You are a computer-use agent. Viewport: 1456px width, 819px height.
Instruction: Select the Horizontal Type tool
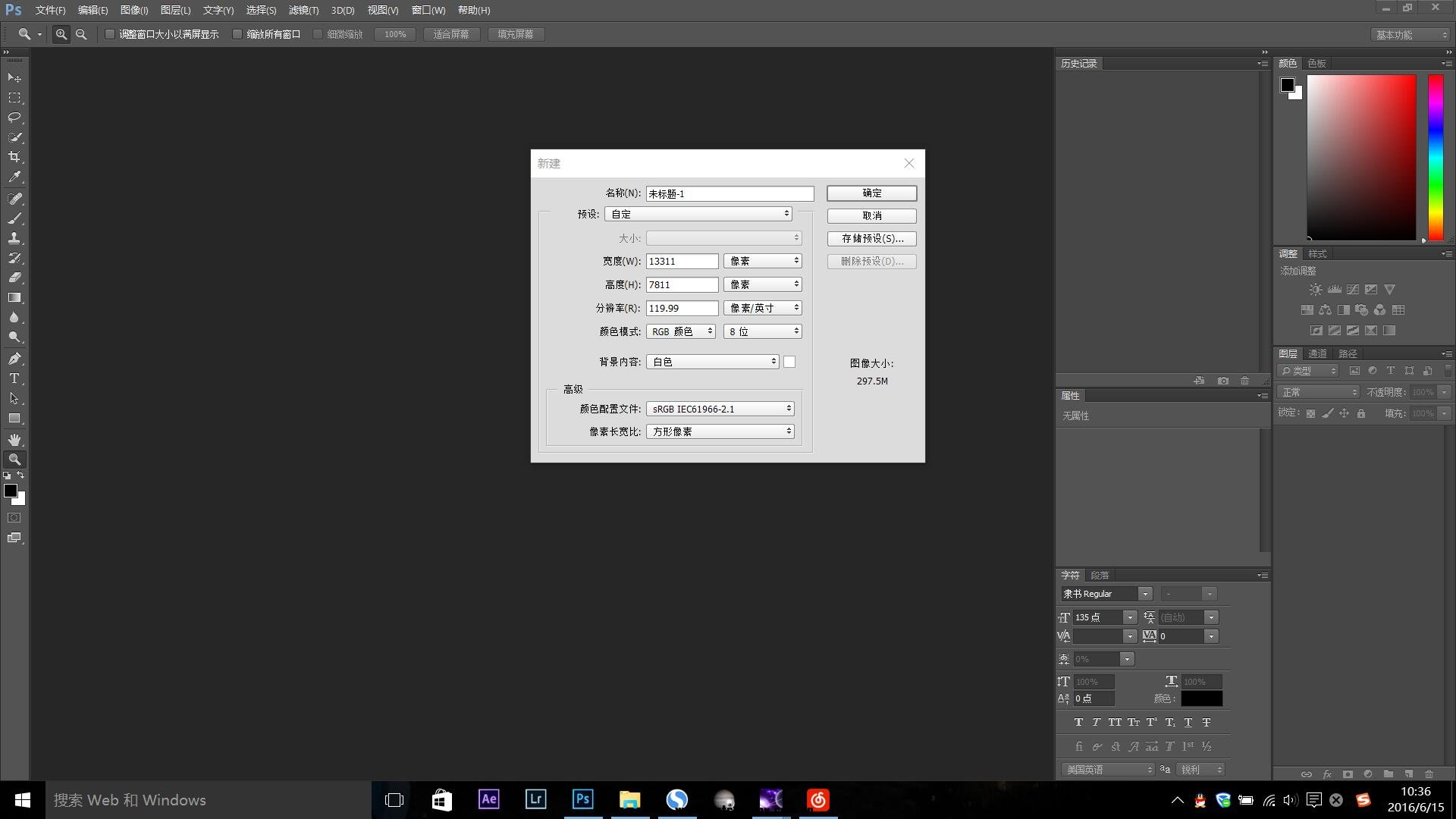(x=14, y=378)
